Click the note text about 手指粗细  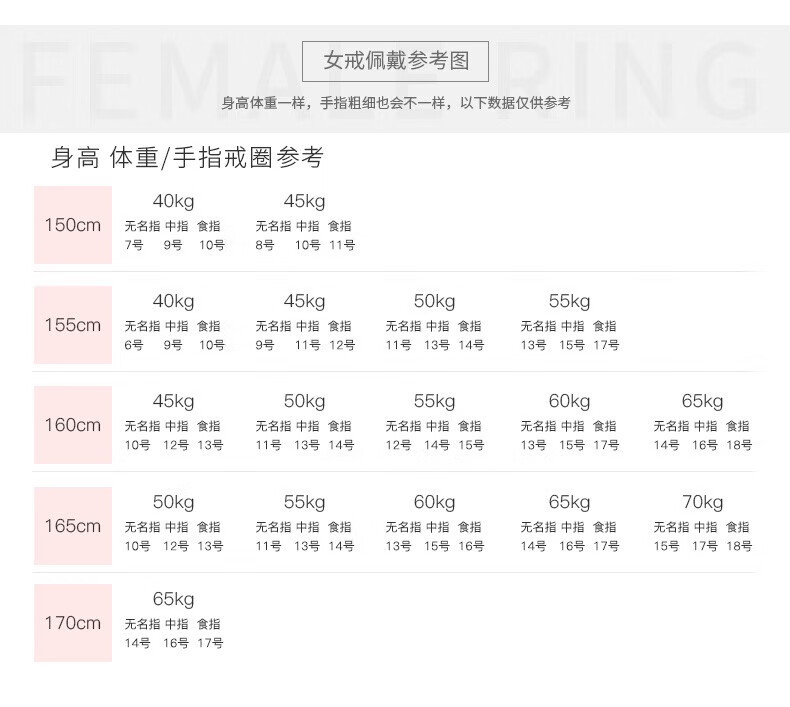(396, 103)
